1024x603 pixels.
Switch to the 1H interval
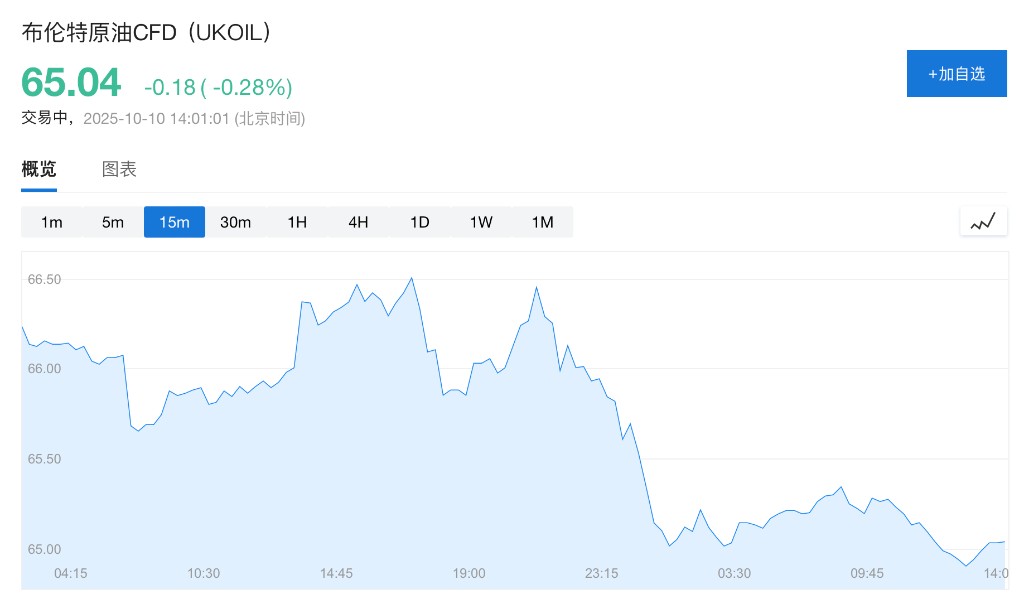(297, 222)
